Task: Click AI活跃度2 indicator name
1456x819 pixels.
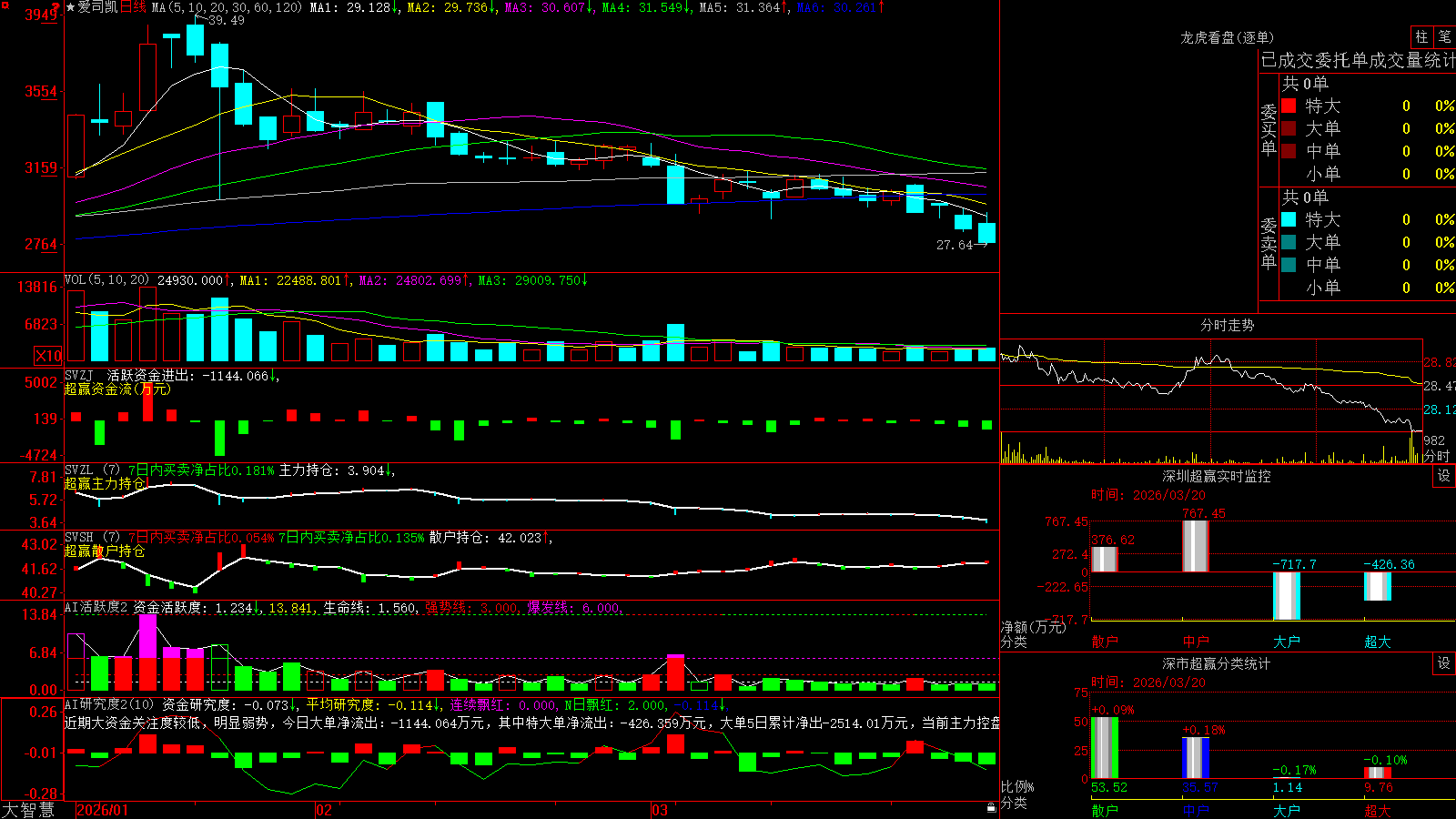Action: 96,608
